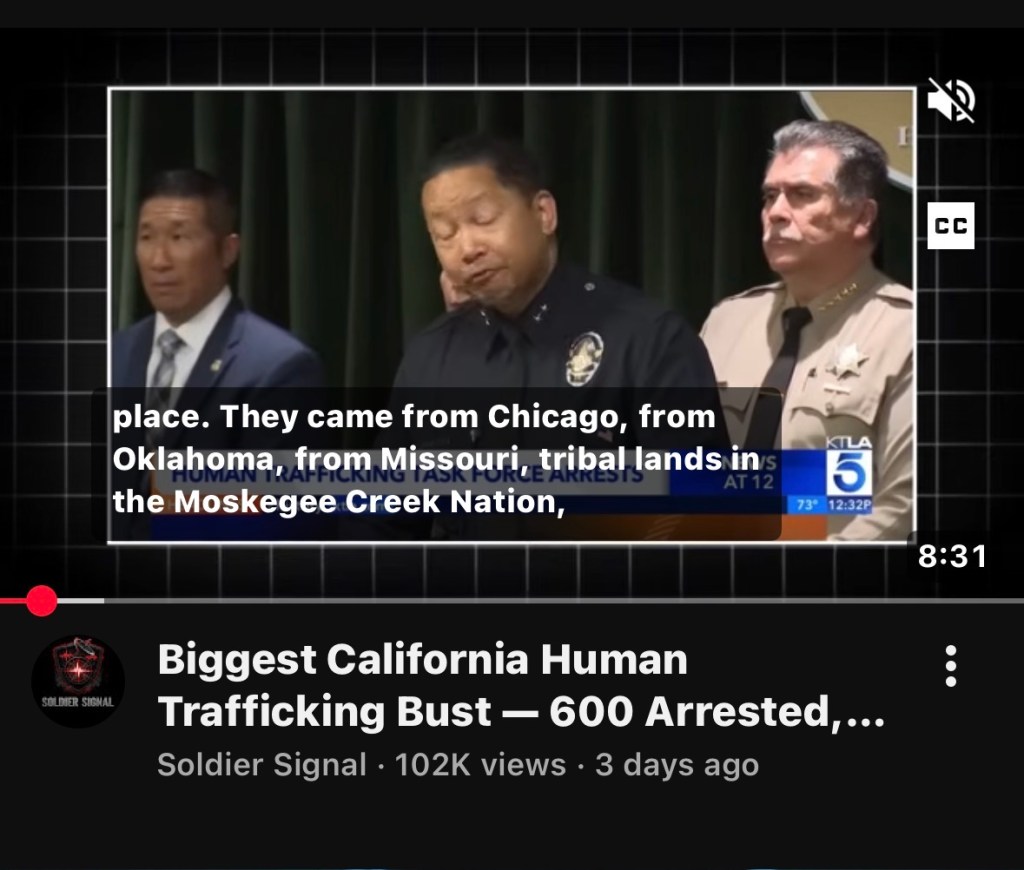Click the grey unplayed portion of progress bar
The width and height of the screenshot is (1024, 870).
pos(564,600)
